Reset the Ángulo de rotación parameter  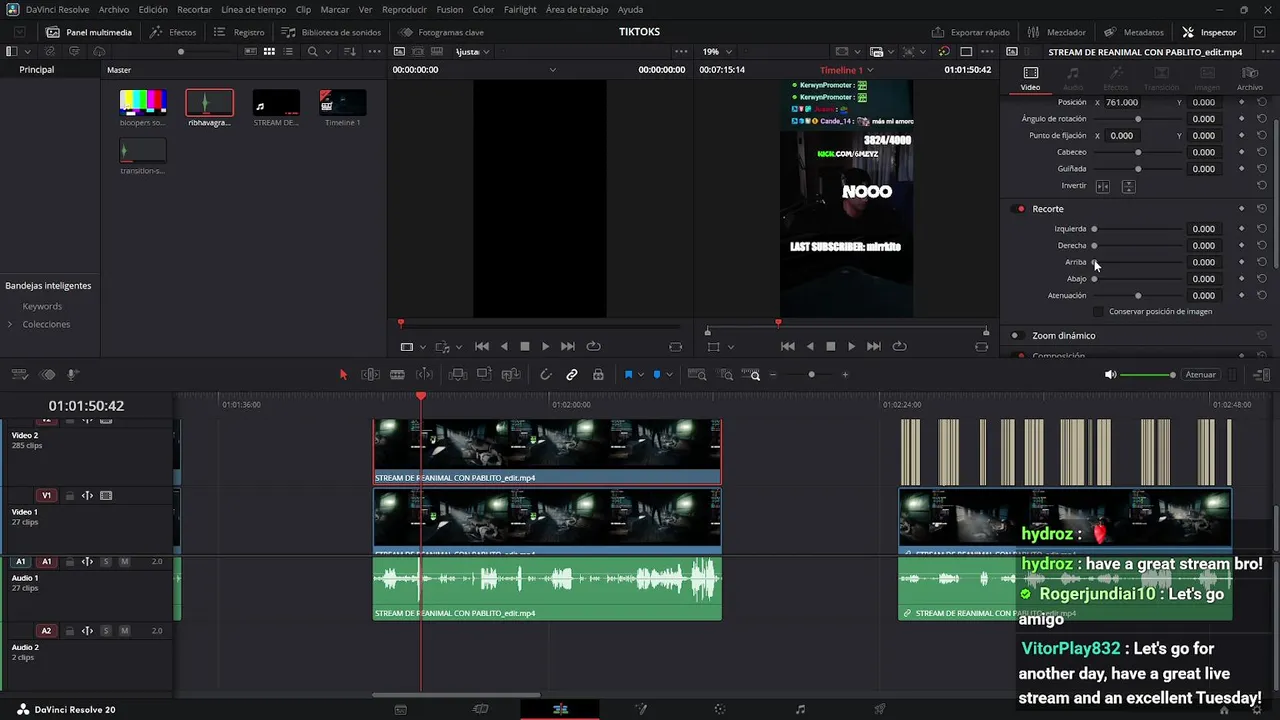click(1262, 119)
